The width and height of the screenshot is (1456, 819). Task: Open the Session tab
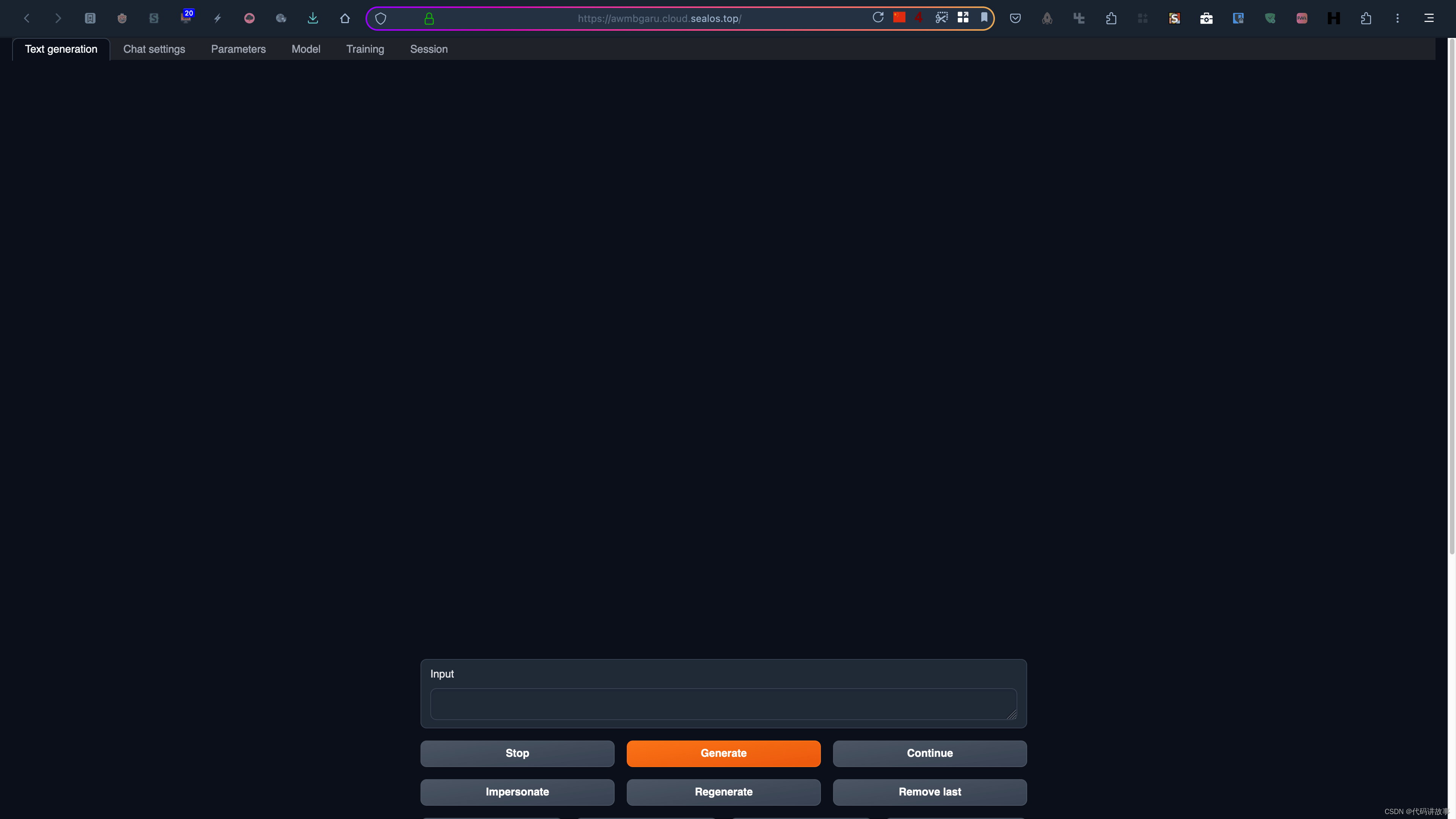tap(429, 49)
